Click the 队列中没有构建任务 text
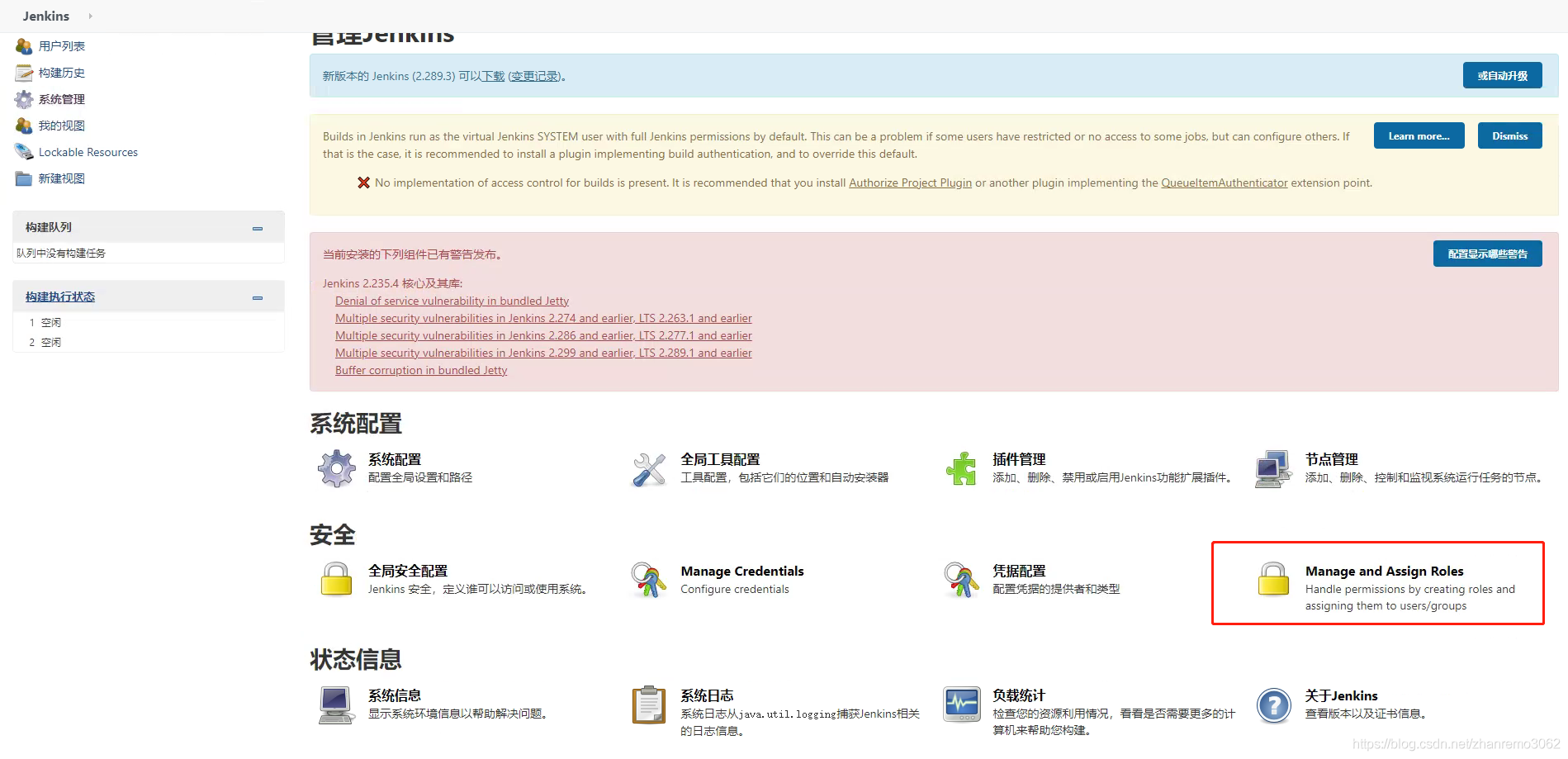1568x759 pixels. (x=61, y=254)
